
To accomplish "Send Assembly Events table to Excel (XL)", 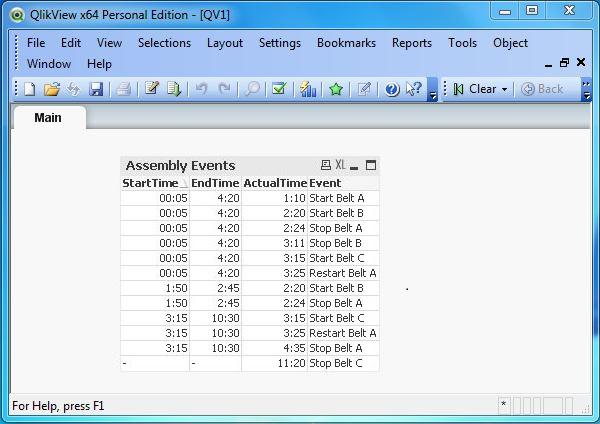I will pos(341,165).
